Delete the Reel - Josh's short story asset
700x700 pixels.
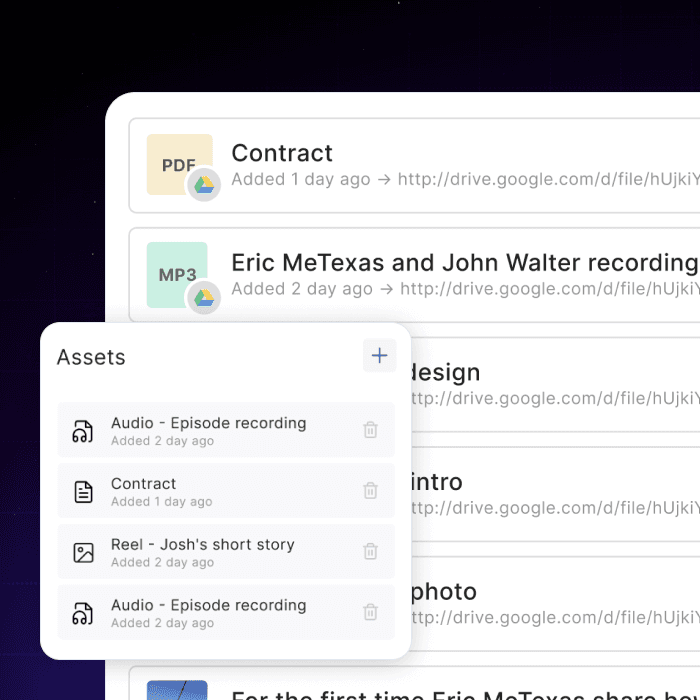[x=370, y=551]
